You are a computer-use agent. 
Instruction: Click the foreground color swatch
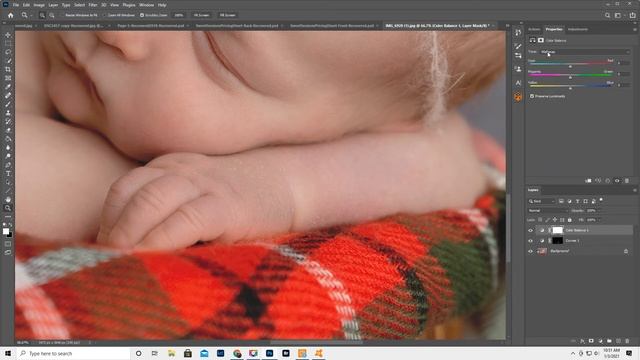(x=6, y=231)
